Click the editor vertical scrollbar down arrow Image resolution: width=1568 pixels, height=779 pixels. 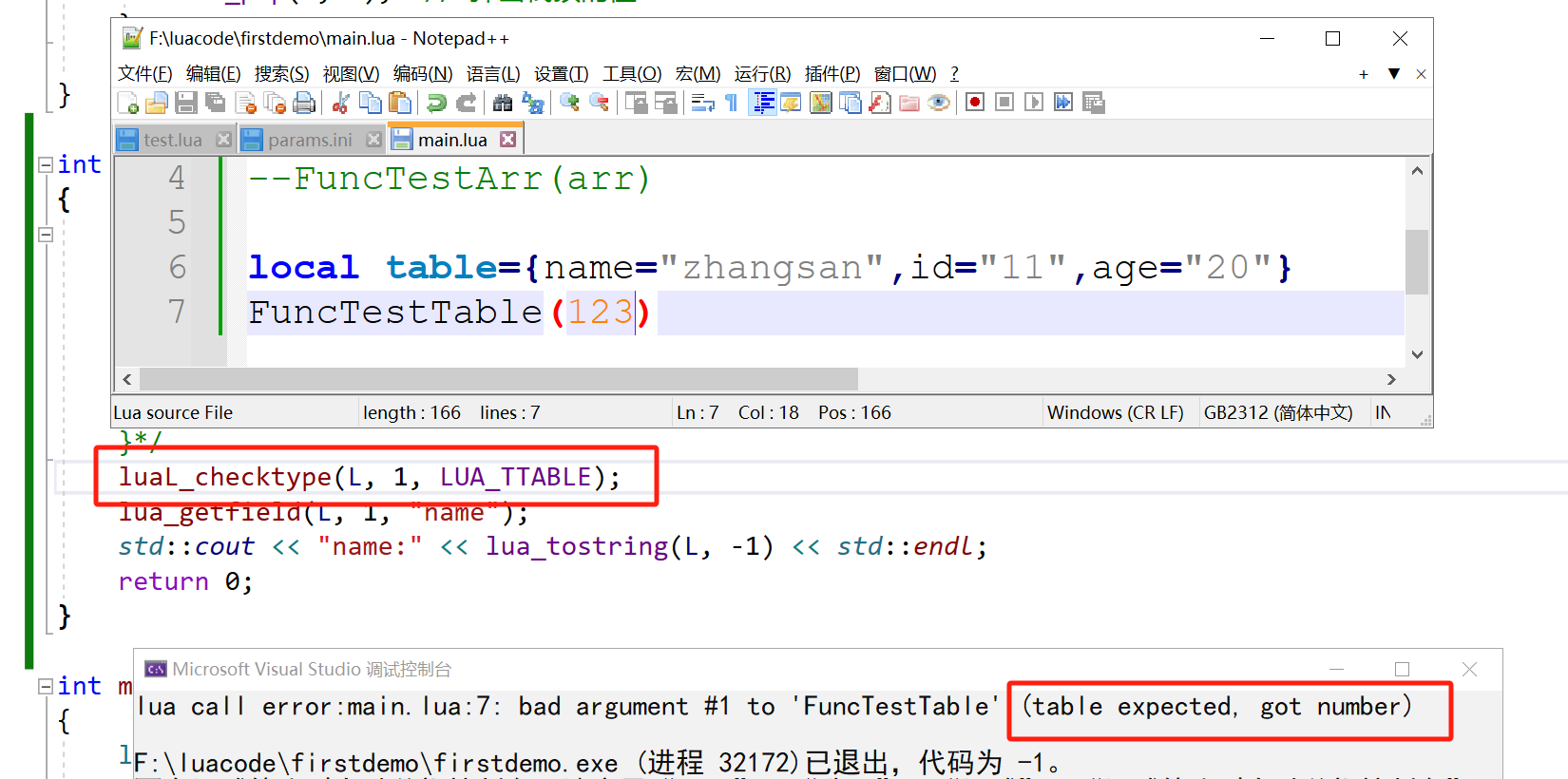click(x=1417, y=354)
